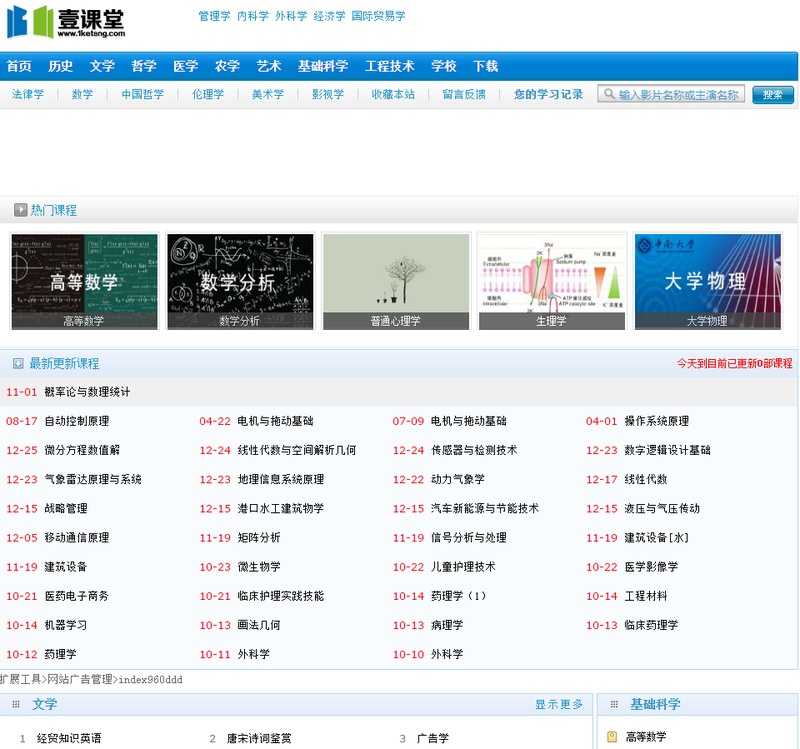Expand 显示更多 in the 文学 section
The height and width of the screenshot is (749, 800).
[559, 705]
